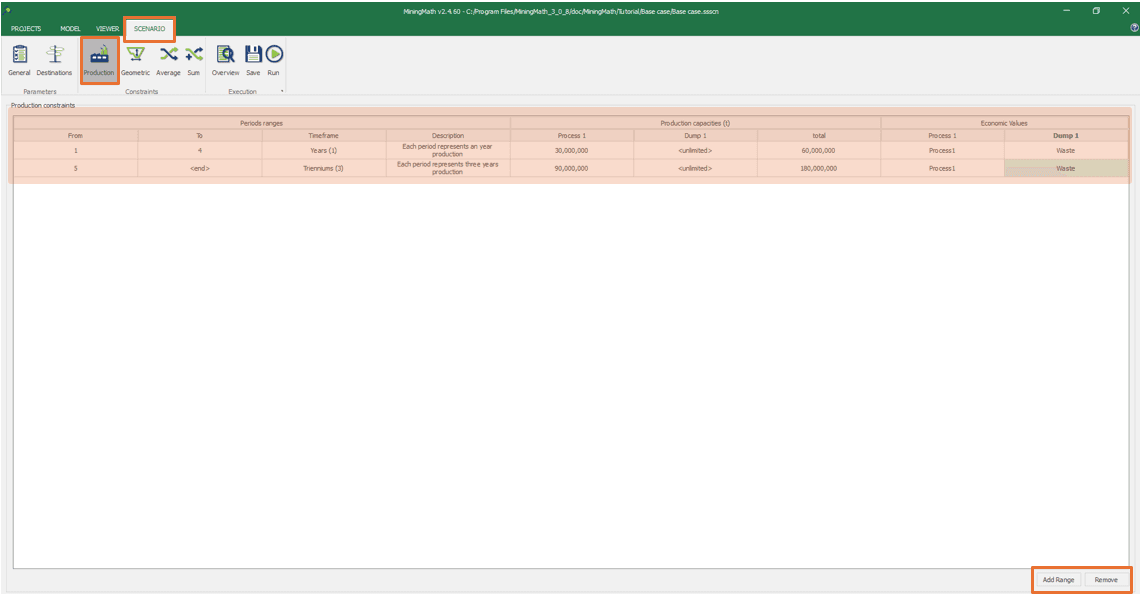The image size is (1141, 596).
Task: Open the scenario Overview
Action: point(225,59)
